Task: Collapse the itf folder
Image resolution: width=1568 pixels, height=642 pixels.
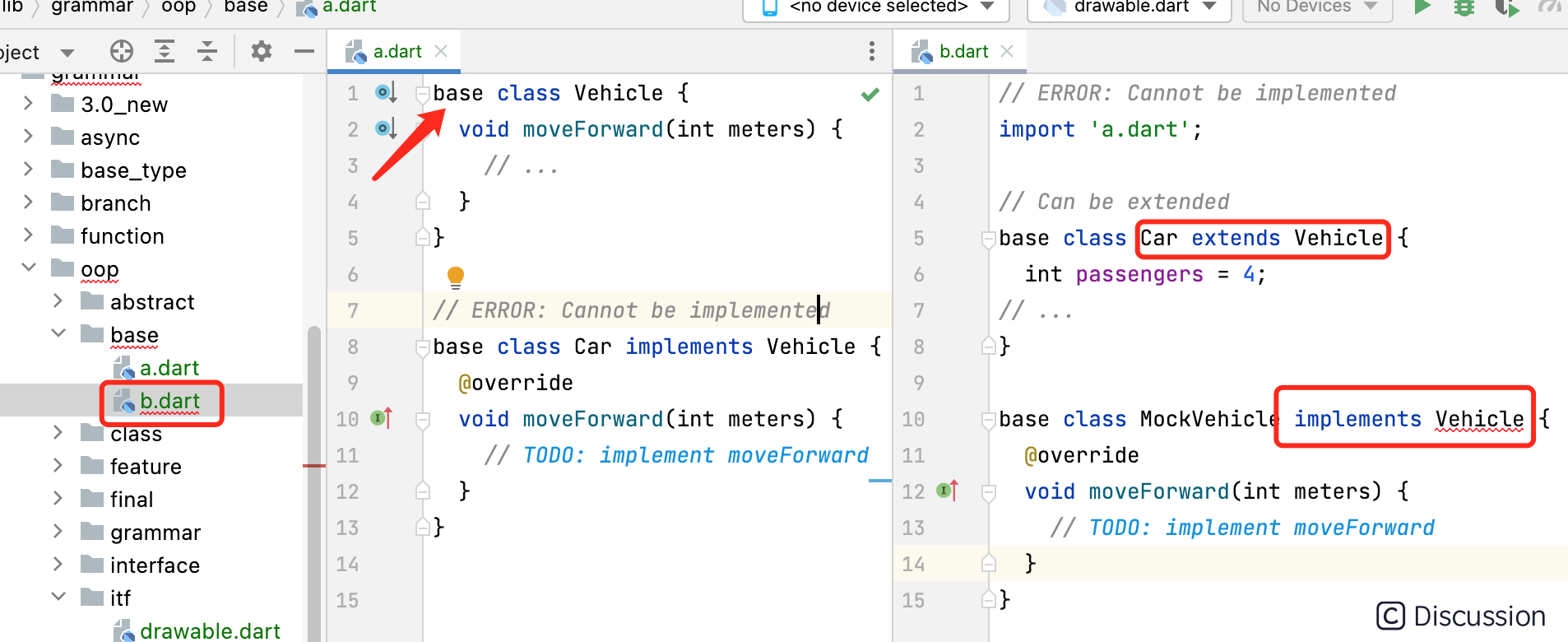Action: (58, 597)
